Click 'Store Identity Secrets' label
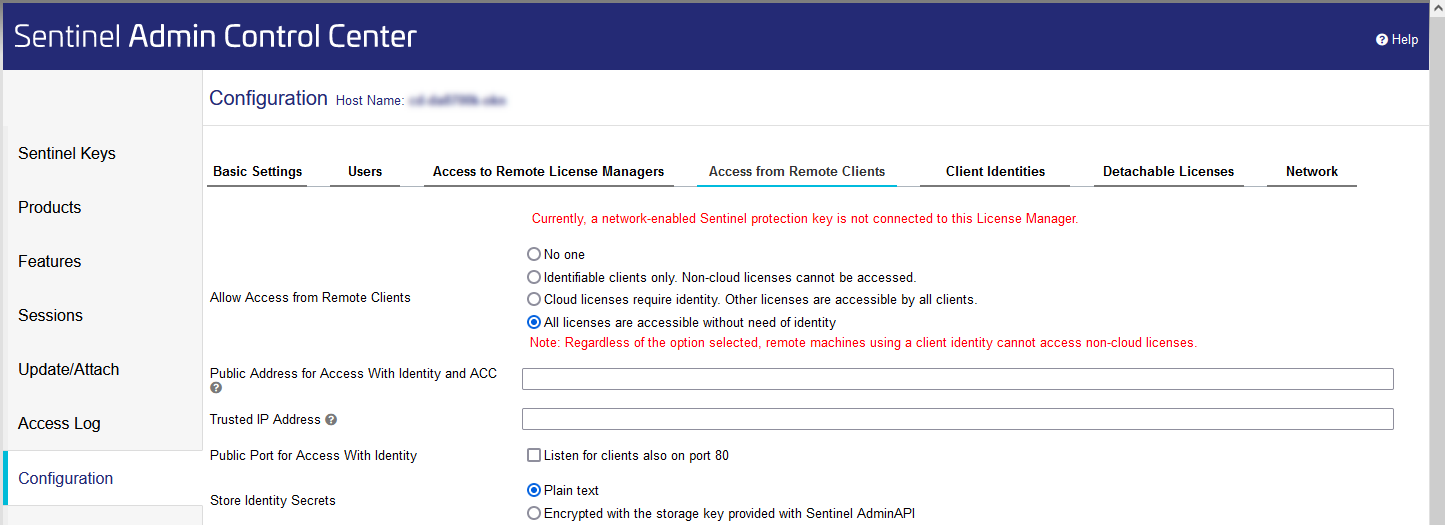1445x525 pixels. 273,500
